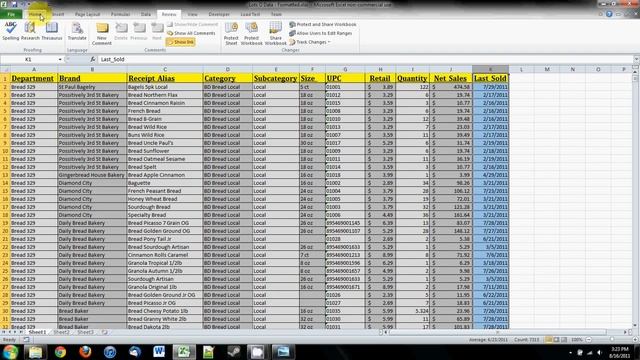Click the vertical scrollbar down arrow
This screenshot has width=640, height=360.
point(635,325)
